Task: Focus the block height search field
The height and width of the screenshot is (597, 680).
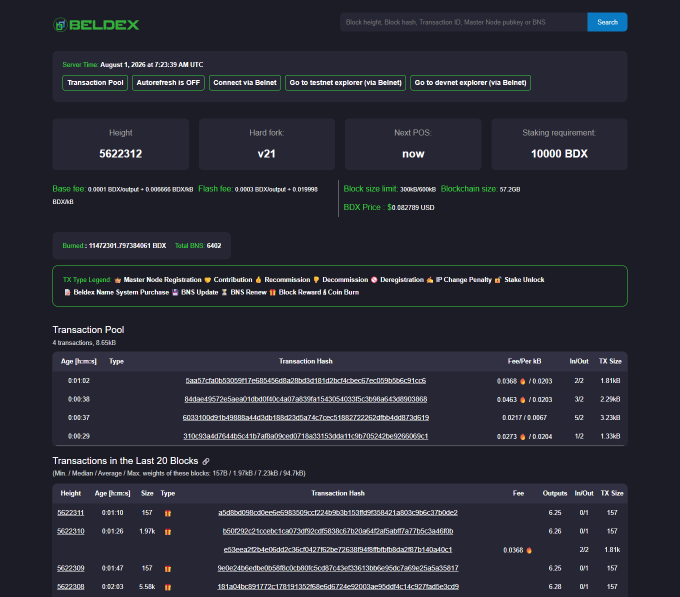Action: tap(464, 22)
